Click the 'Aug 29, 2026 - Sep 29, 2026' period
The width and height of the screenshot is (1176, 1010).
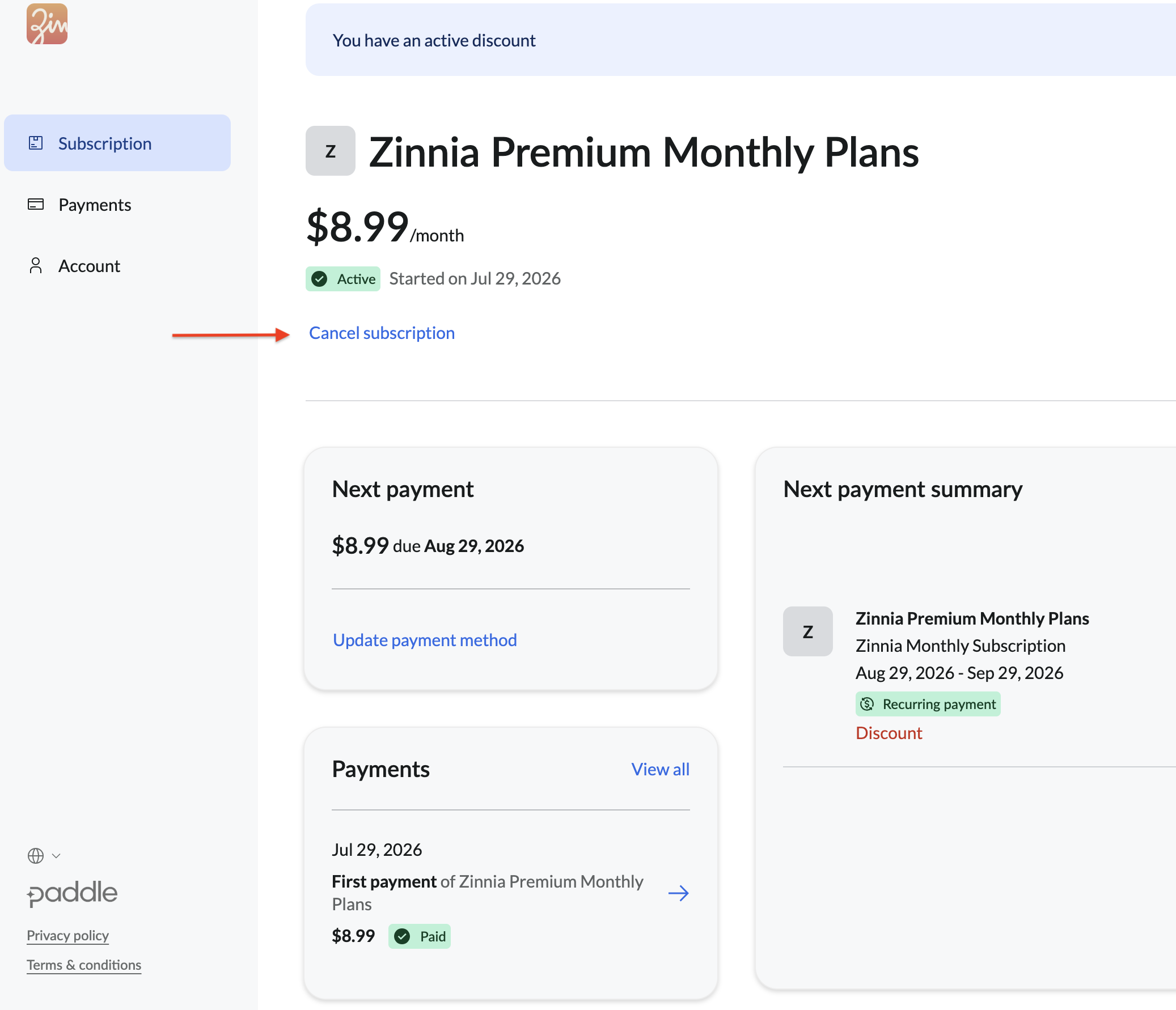[x=959, y=673]
